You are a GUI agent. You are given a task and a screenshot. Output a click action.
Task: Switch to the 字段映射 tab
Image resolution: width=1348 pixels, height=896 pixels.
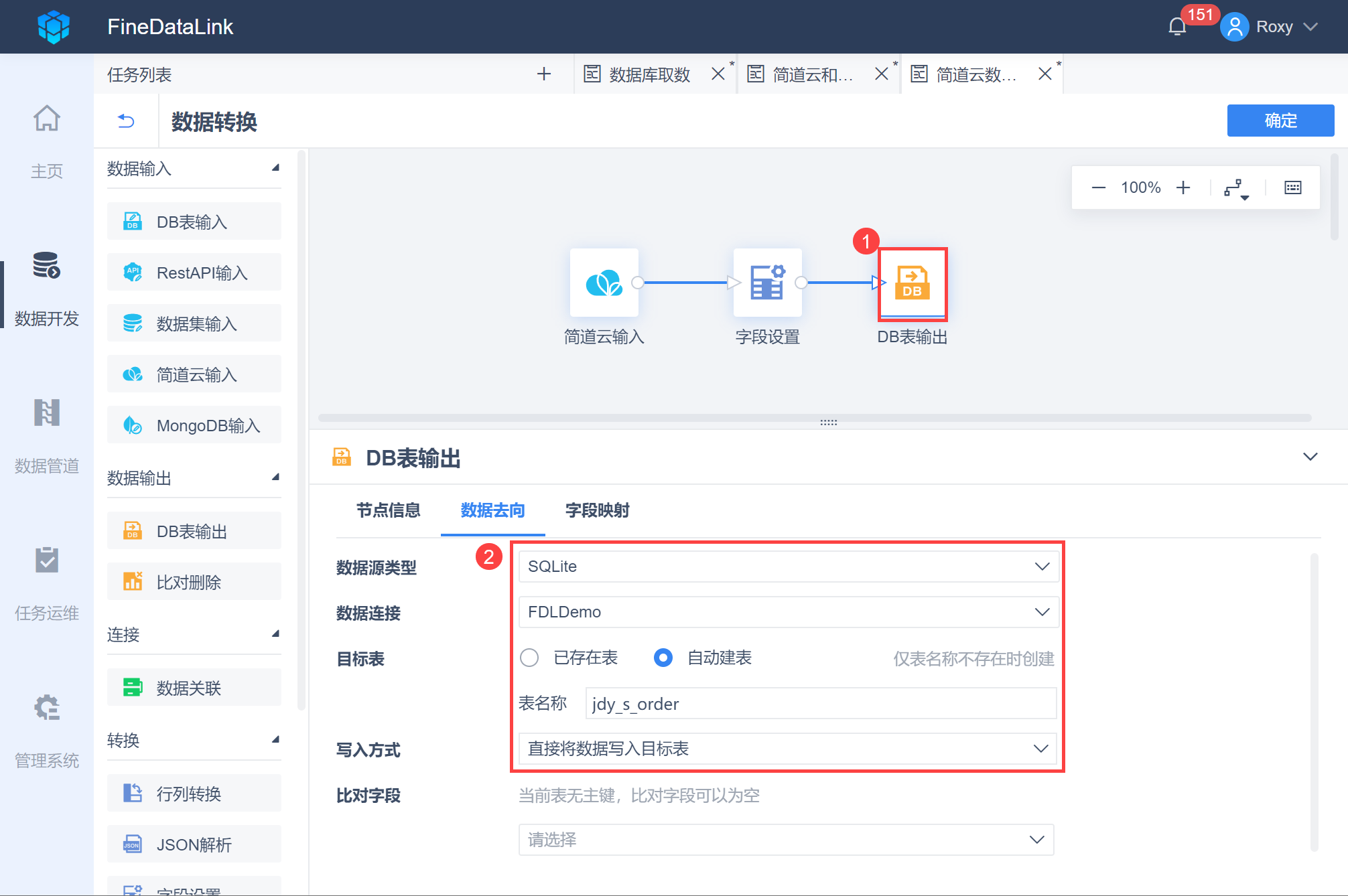click(x=597, y=510)
